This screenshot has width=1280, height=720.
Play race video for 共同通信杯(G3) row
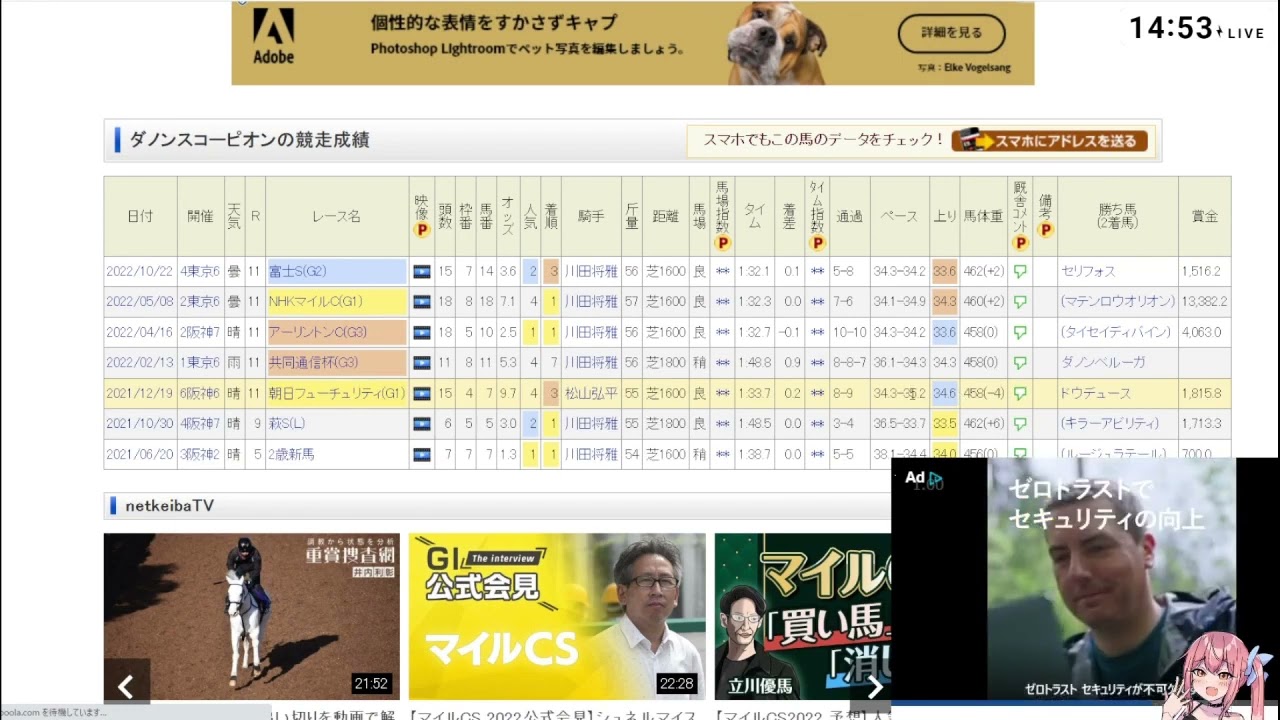point(421,362)
